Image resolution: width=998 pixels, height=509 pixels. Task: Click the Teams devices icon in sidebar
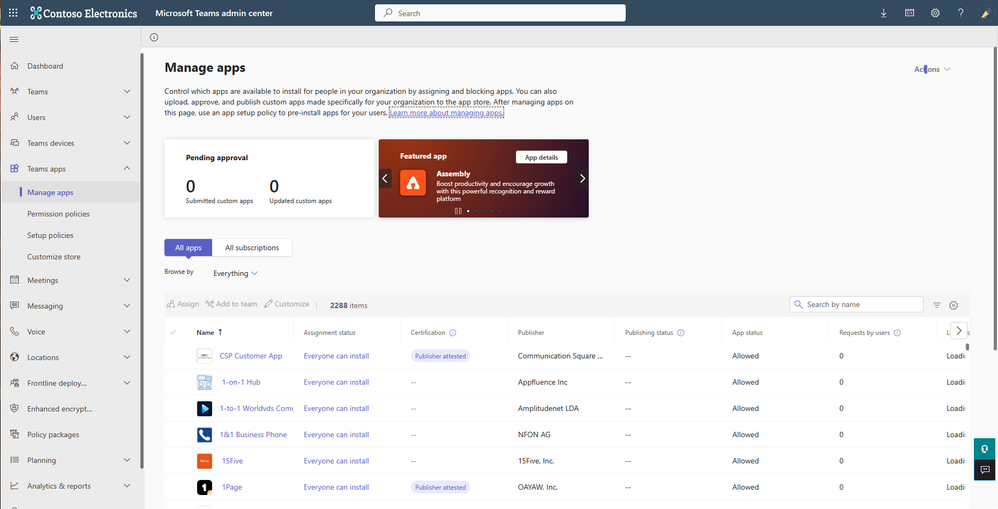[x=15, y=143]
